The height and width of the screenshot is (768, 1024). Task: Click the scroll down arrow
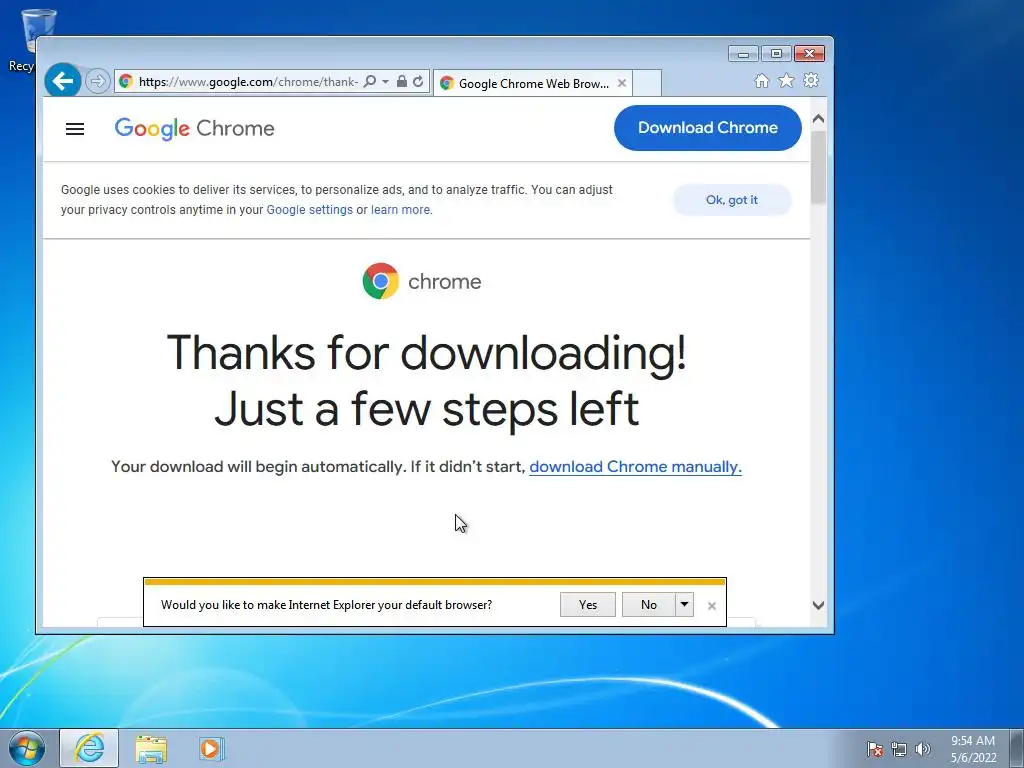click(818, 605)
